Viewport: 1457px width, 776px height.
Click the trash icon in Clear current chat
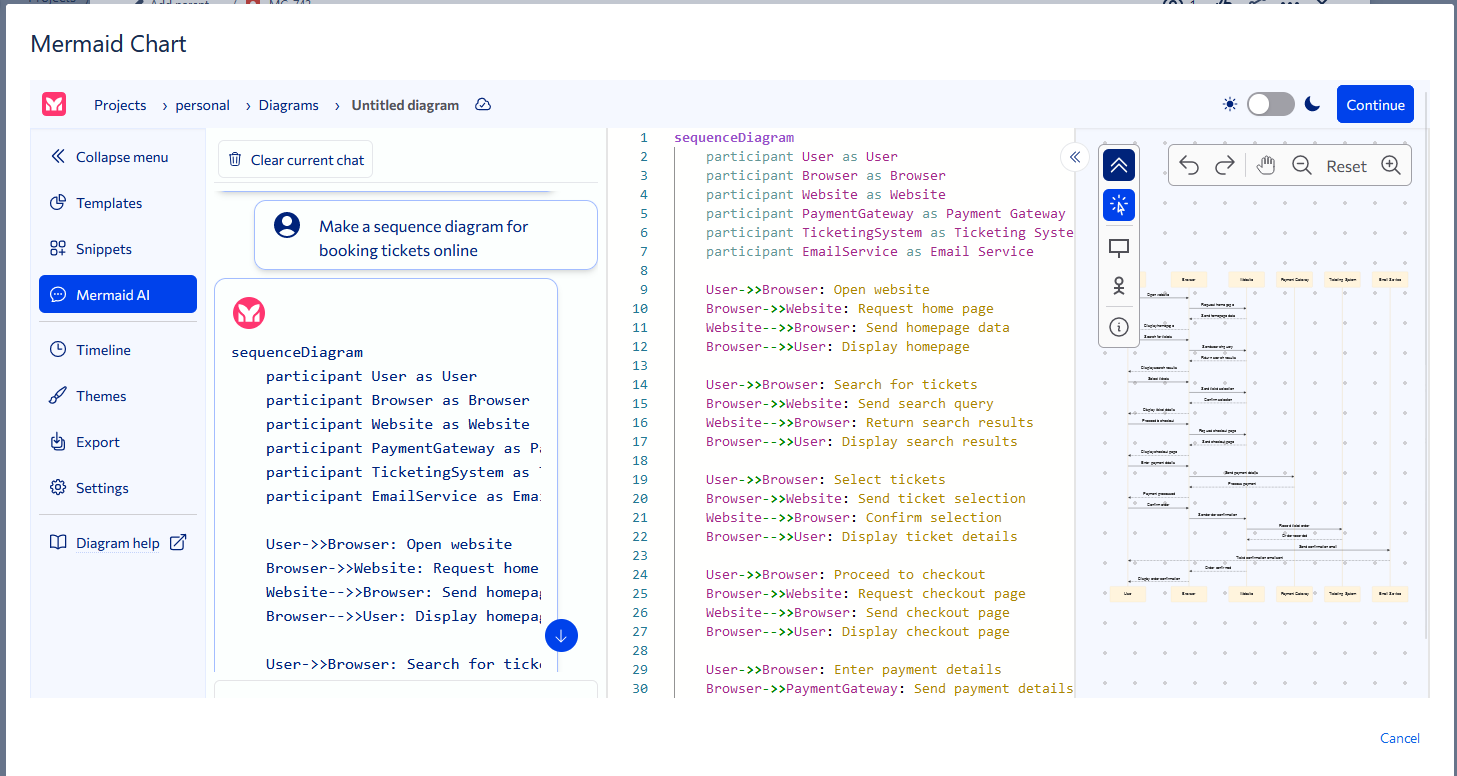pos(235,159)
